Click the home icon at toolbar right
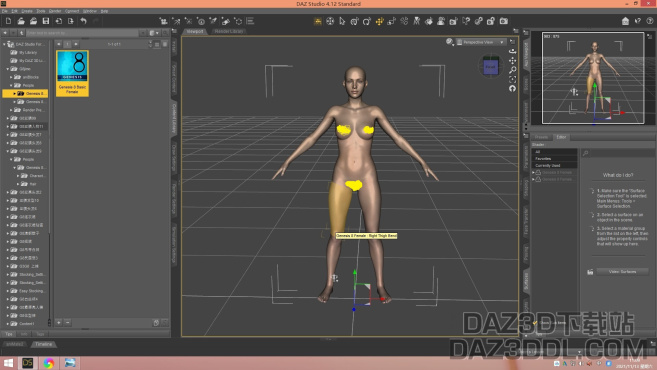This screenshot has width=657, height=370. [625, 21]
